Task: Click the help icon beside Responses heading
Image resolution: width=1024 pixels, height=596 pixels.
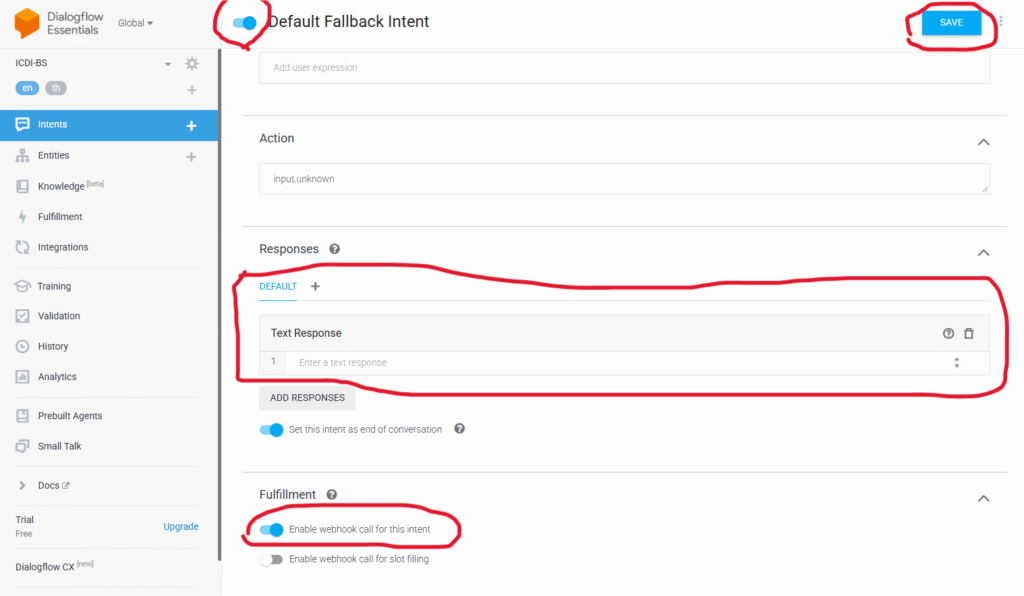Action: coord(334,249)
